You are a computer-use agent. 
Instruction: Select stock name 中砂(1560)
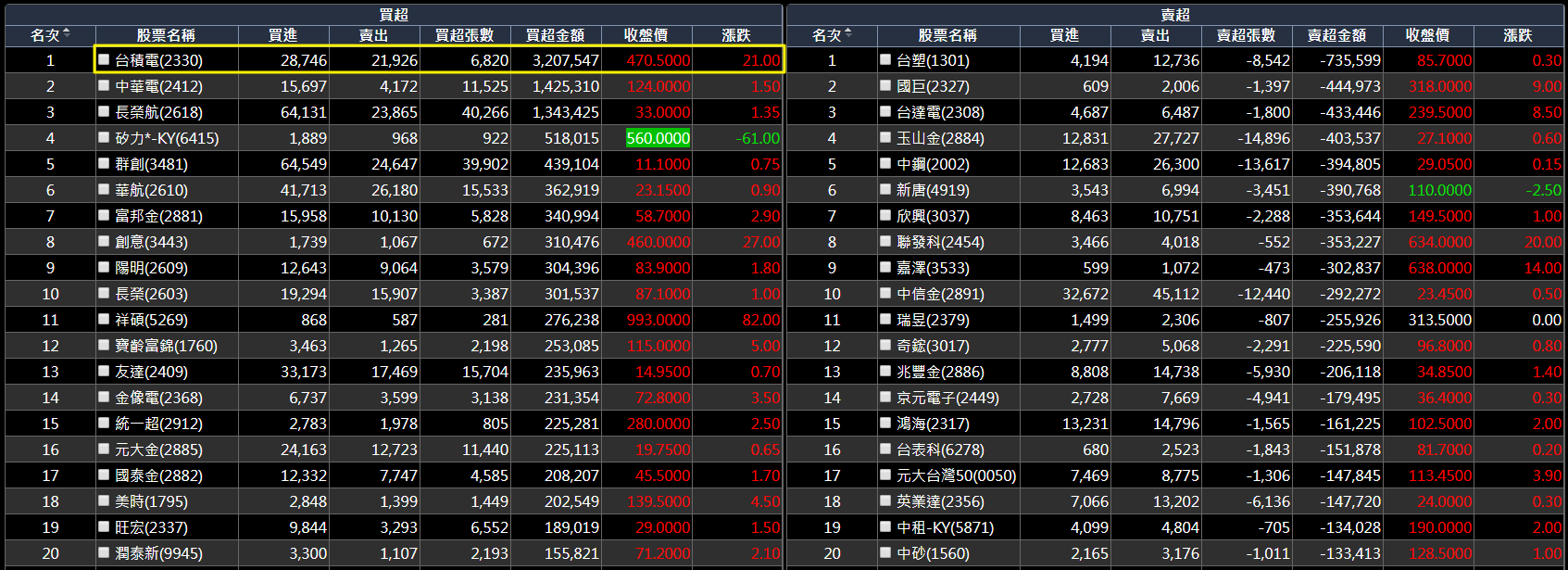[933, 553]
